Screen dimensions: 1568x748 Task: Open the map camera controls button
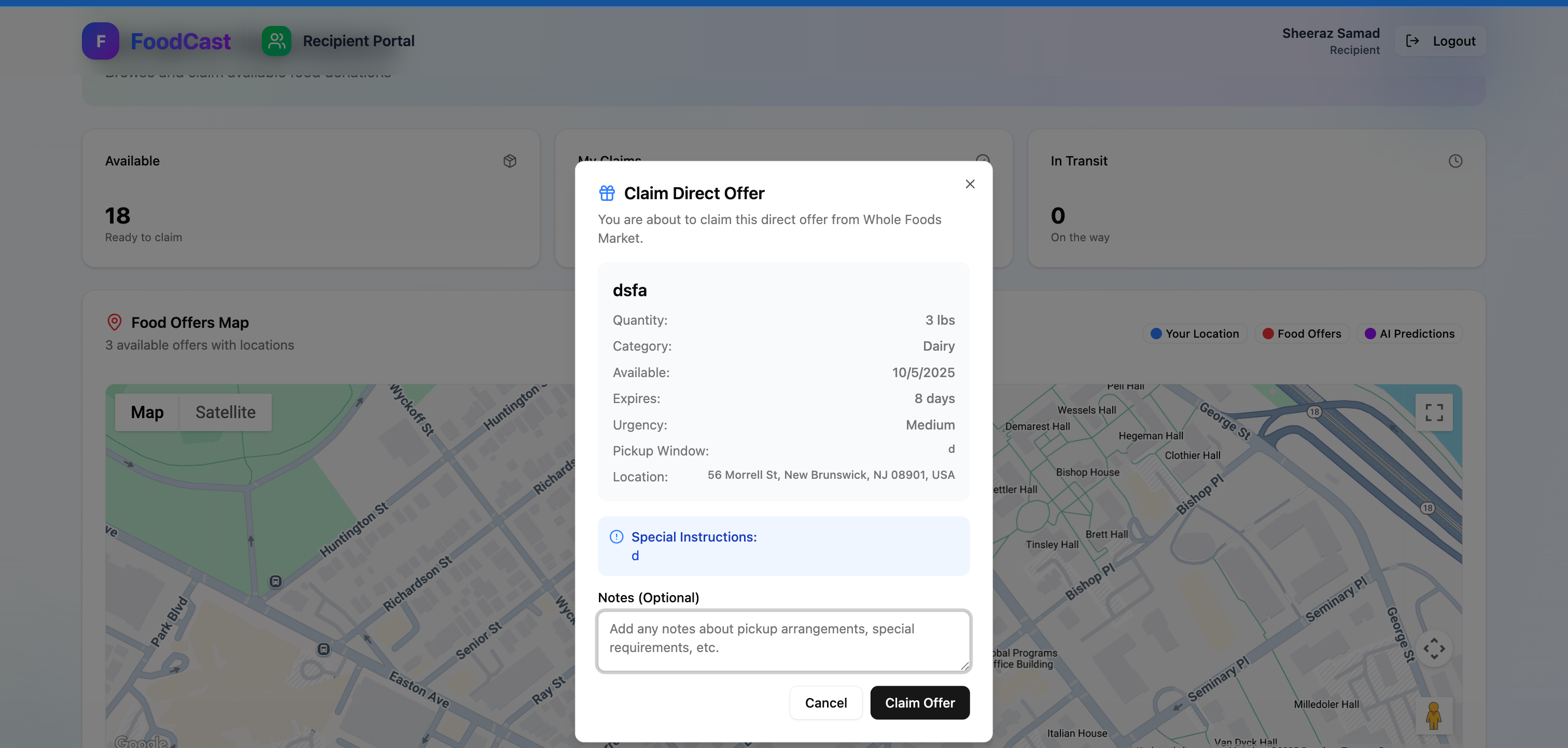click(x=1434, y=648)
